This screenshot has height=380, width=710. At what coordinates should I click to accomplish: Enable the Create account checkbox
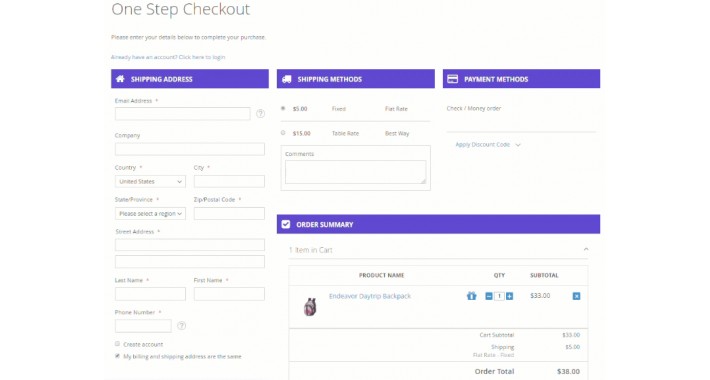117,344
